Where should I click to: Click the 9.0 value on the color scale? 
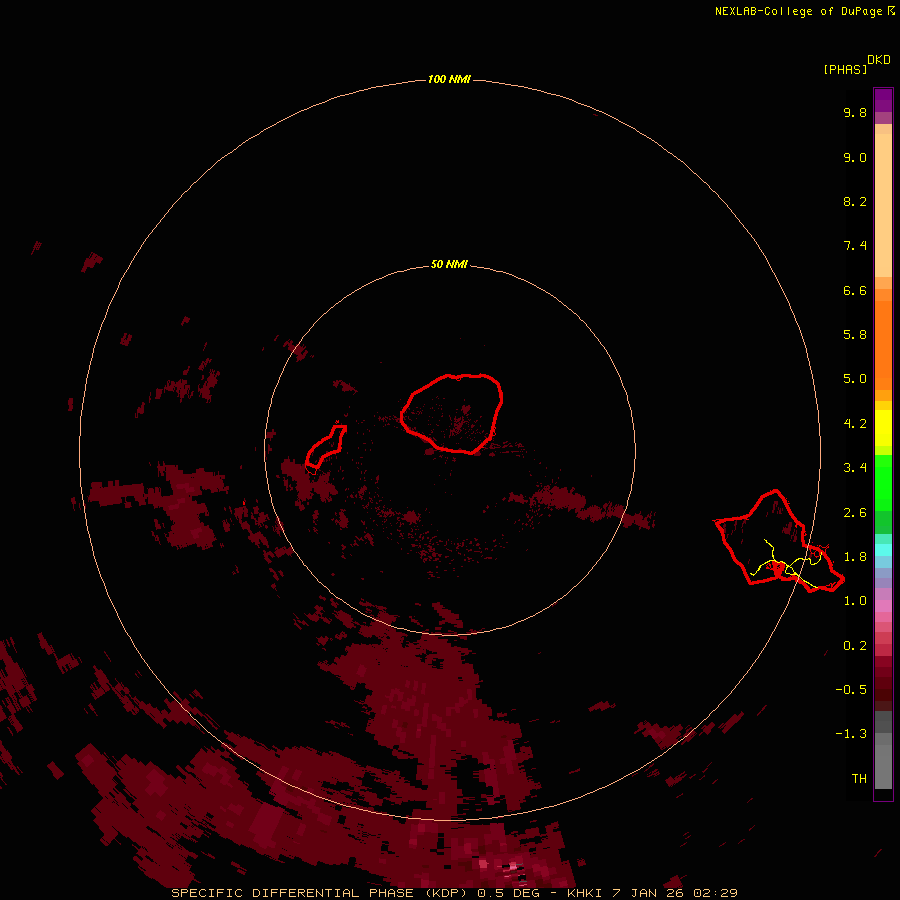[x=855, y=157]
